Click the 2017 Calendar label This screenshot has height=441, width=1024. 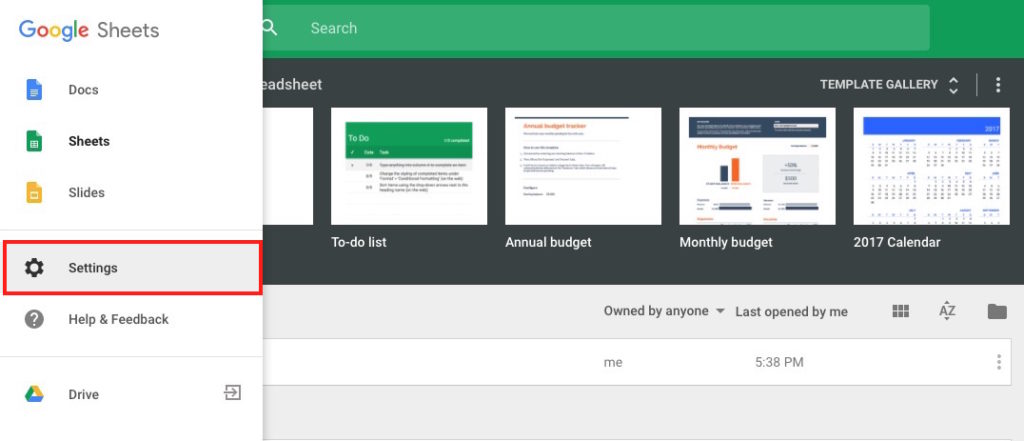coord(897,242)
